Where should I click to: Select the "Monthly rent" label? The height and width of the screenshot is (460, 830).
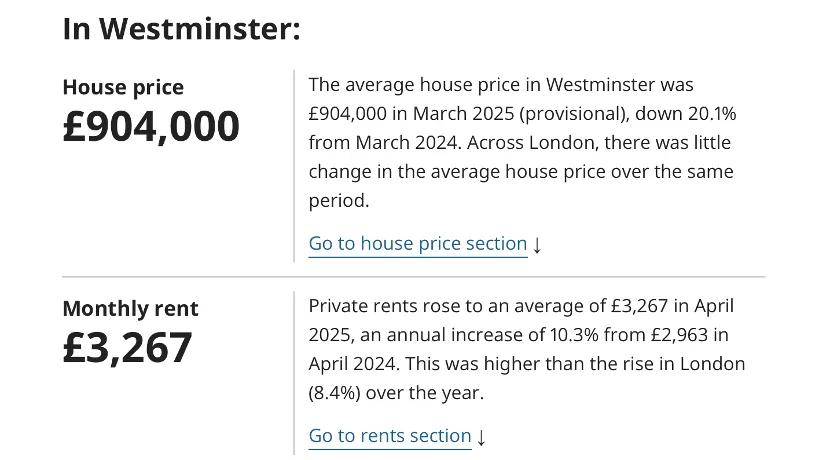pyautogui.click(x=130, y=308)
